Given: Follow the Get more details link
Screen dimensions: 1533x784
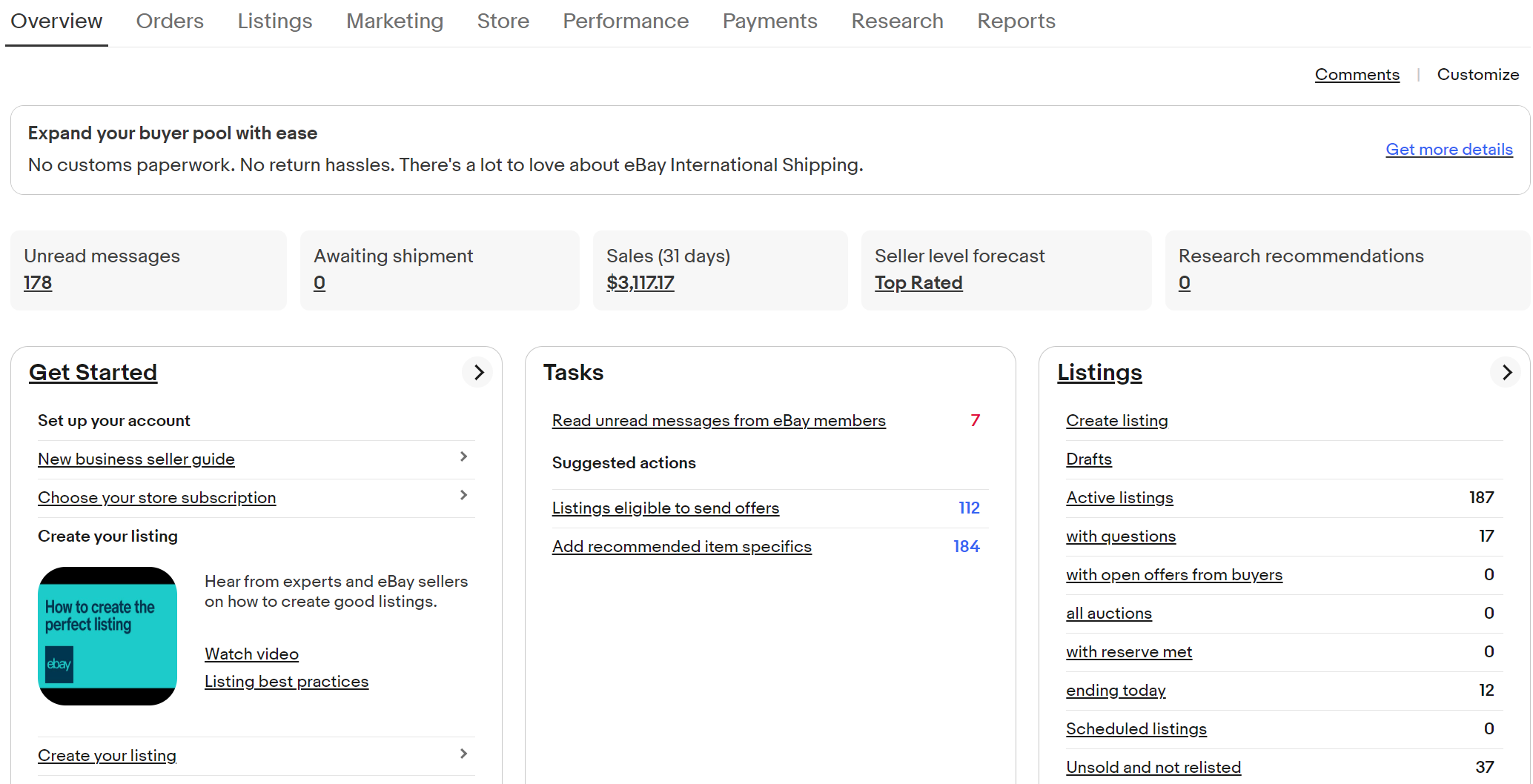Looking at the screenshot, I should coord(1448,150).
